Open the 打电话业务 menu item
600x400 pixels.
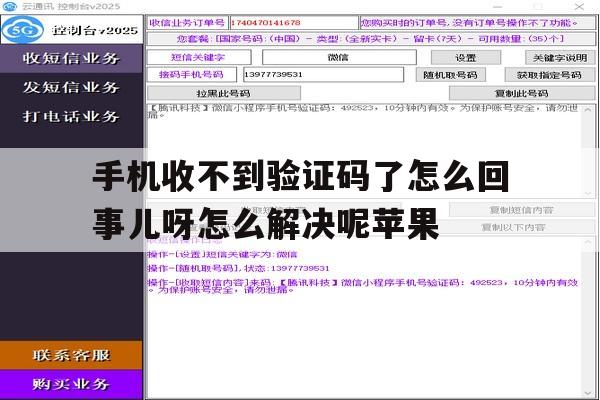click(71, 116)
